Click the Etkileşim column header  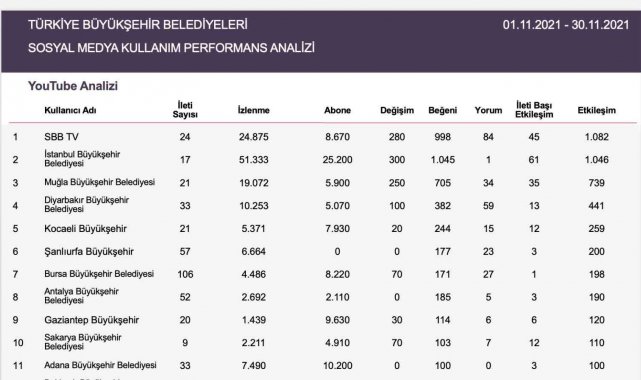(x=596, y=110)
